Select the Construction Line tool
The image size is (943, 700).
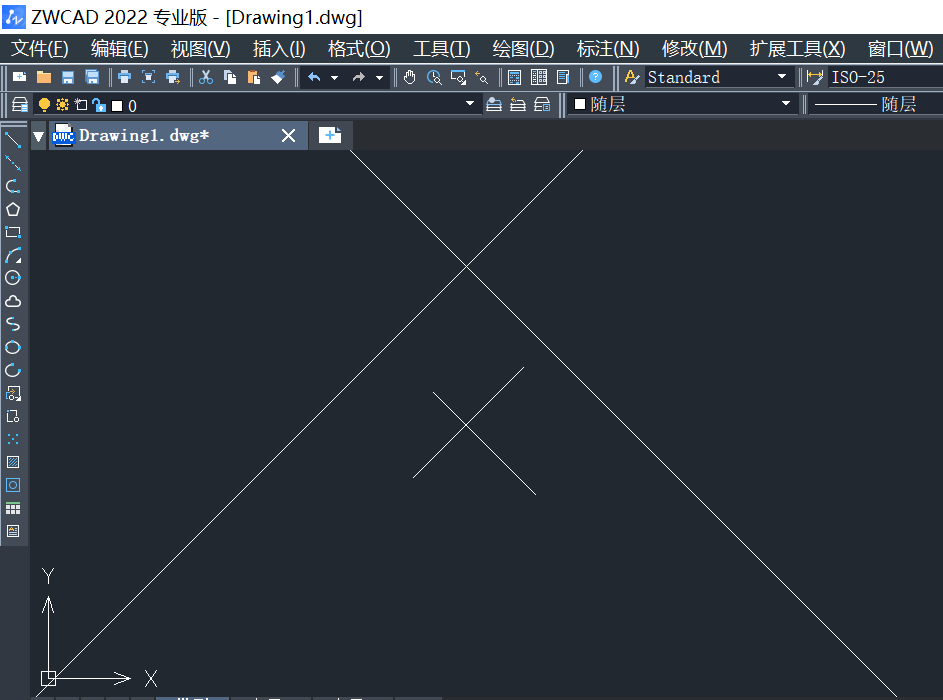pyautogui.click(x=13, y=162)
